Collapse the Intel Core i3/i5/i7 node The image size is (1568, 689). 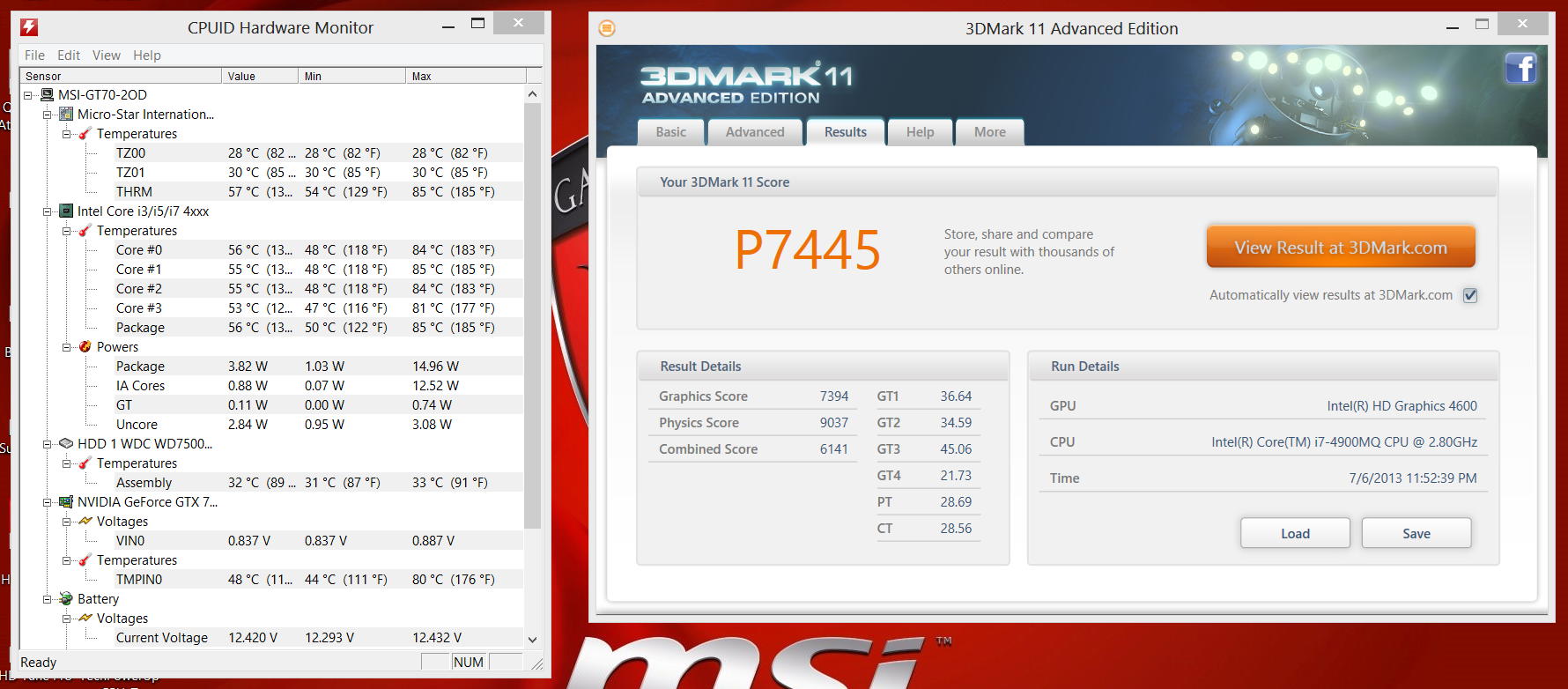[48, 211]
